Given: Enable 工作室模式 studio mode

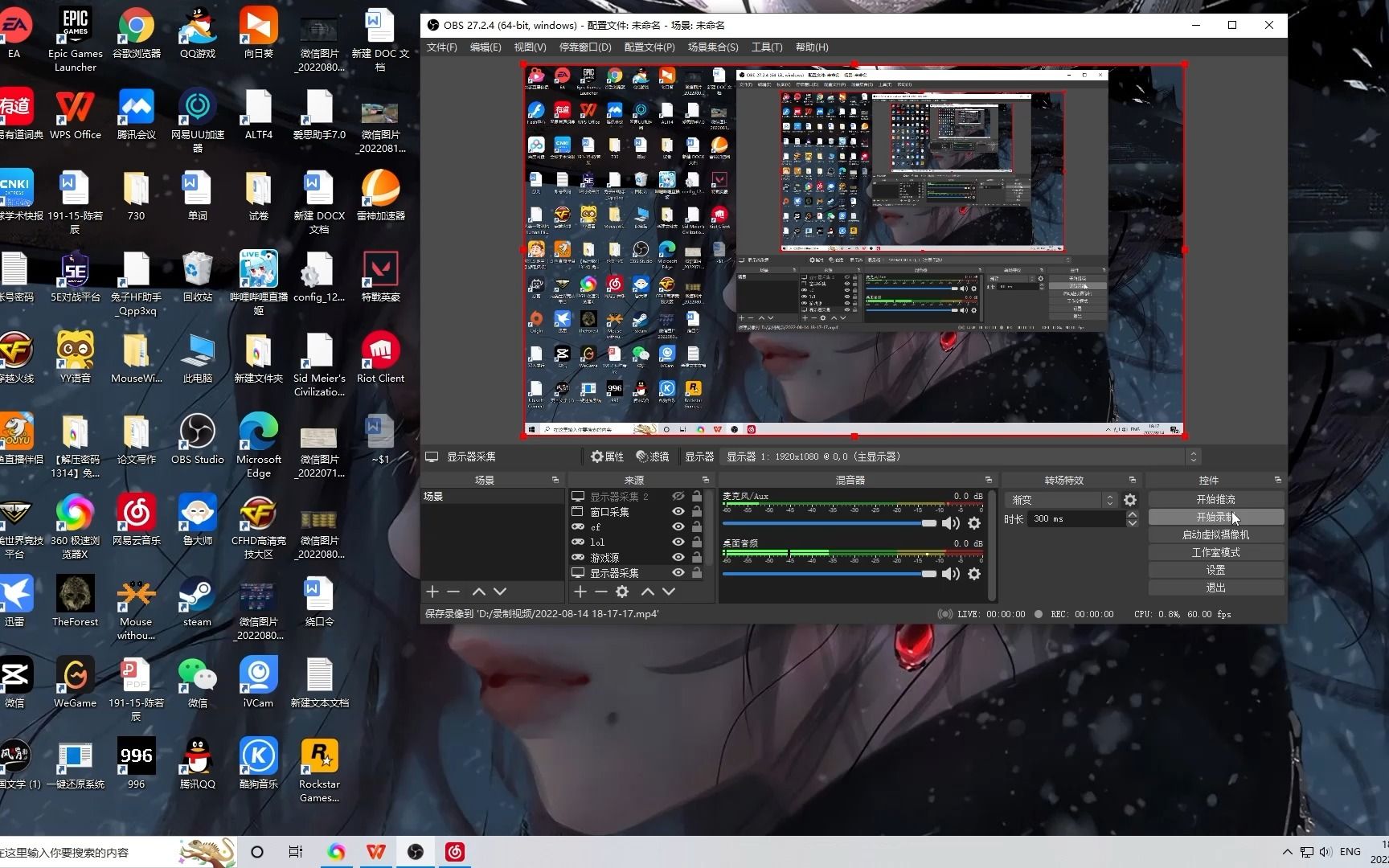Looking at the screenshot, I should [x=1215, y=552].
